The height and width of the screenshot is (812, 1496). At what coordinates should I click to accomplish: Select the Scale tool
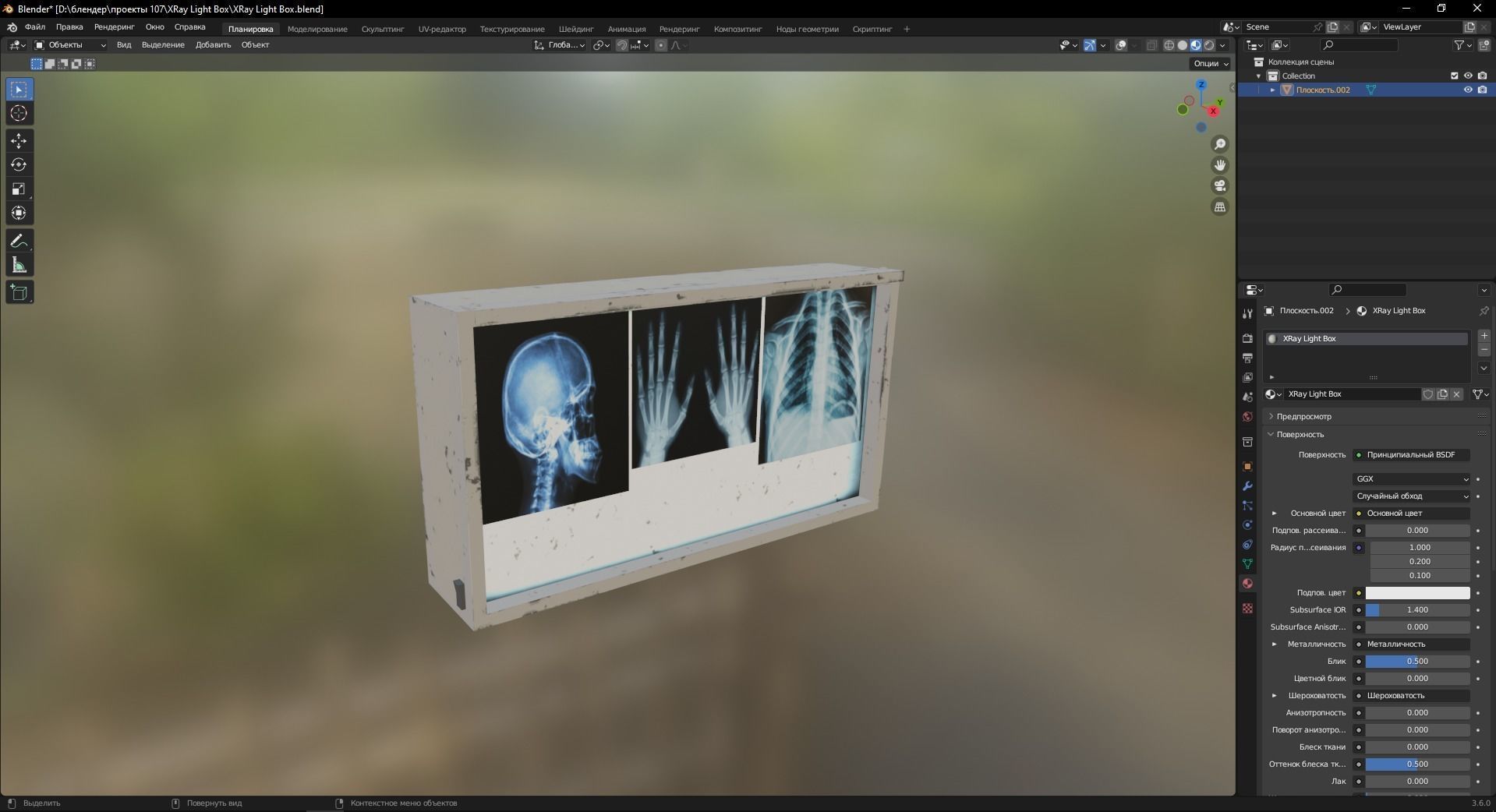click(x=19, y=189)
